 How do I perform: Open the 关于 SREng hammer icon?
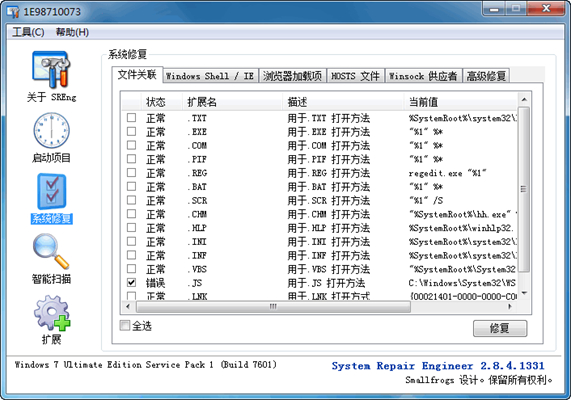click(x=51, y=70)
